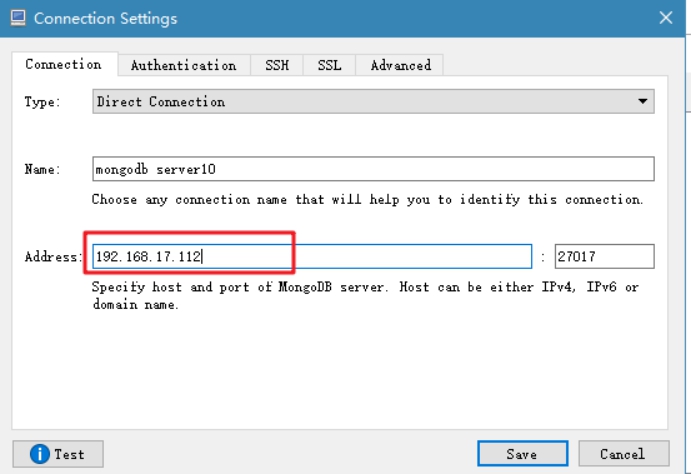This screenshot has width=692, height=474.
Task: Click the port field showing 27017
Action: click(x=605, y=256)
